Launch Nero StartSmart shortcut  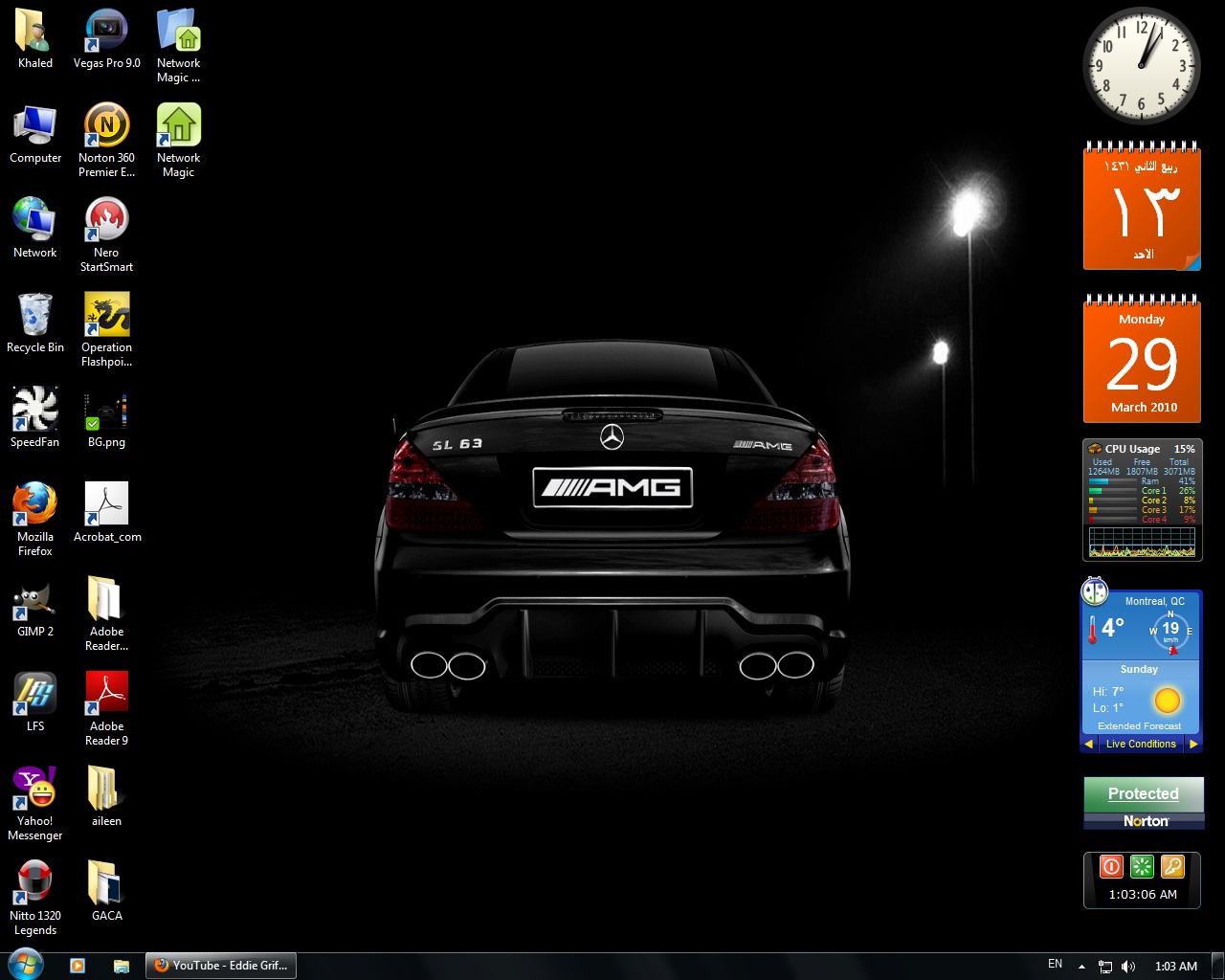tap(107, 235)
